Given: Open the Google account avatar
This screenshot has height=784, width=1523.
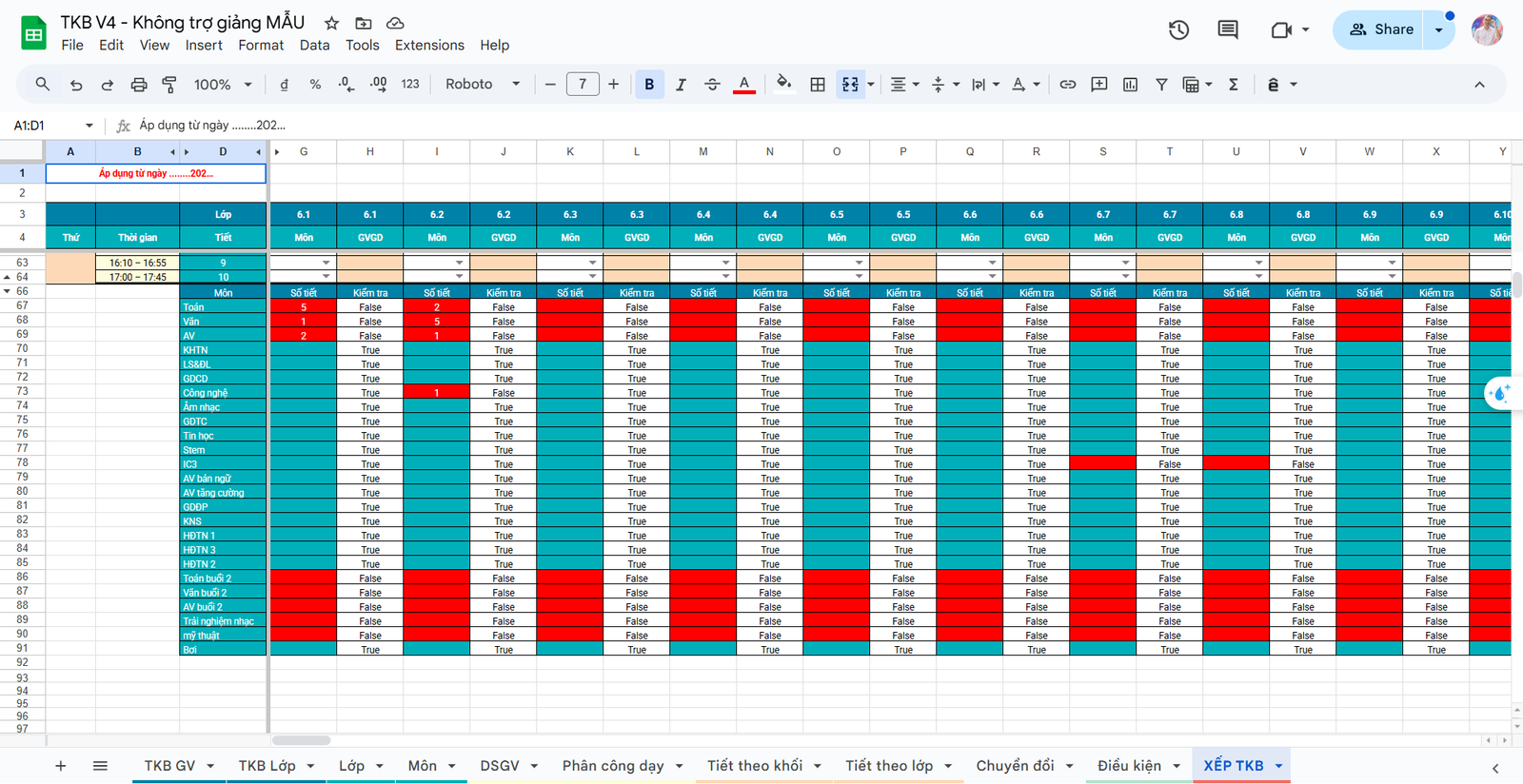Looking at the screenshot, I should point(1487,29).
